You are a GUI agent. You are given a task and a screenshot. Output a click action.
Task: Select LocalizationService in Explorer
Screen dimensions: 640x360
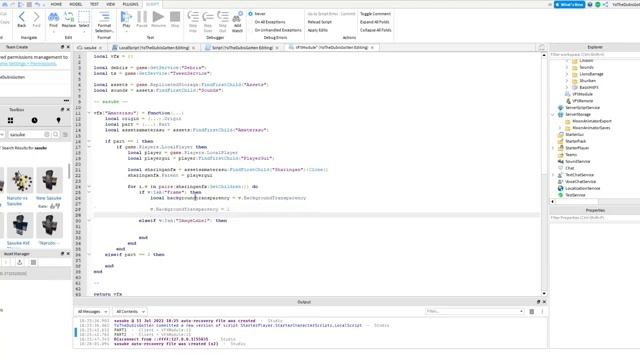pyautogui.click(x=582, y=189)
